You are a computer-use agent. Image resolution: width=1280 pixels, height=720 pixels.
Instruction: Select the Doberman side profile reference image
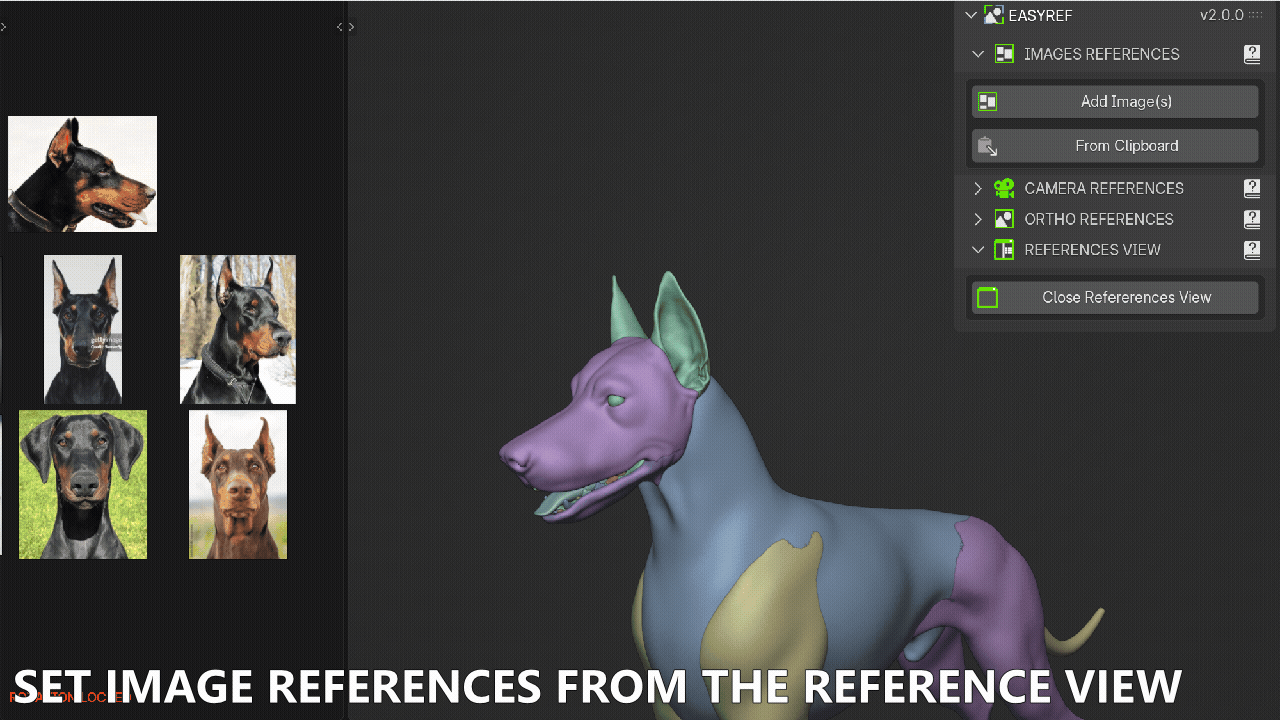click(82, 174)
